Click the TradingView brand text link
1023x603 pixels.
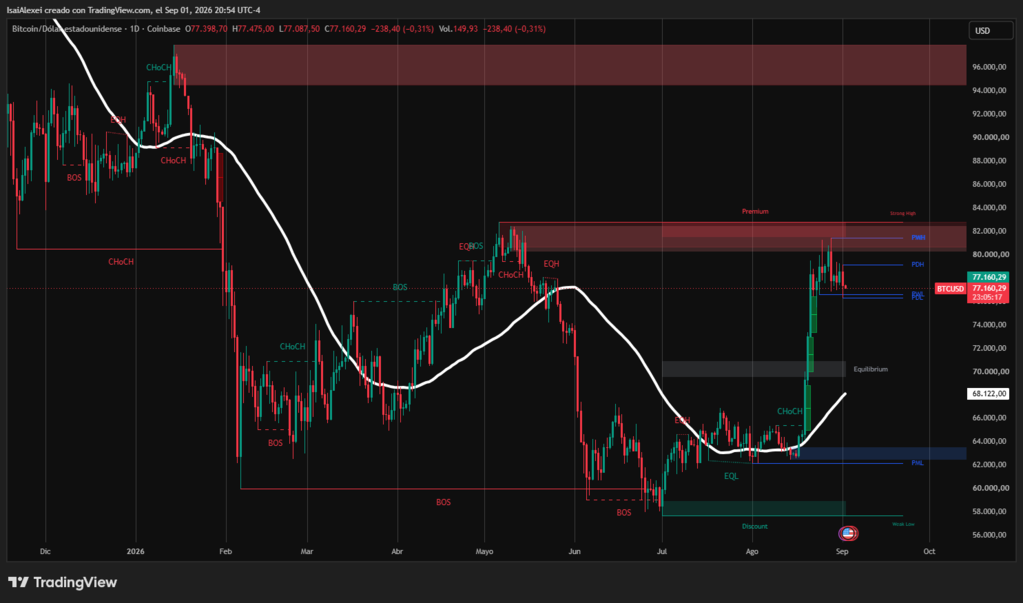(75, 582)
